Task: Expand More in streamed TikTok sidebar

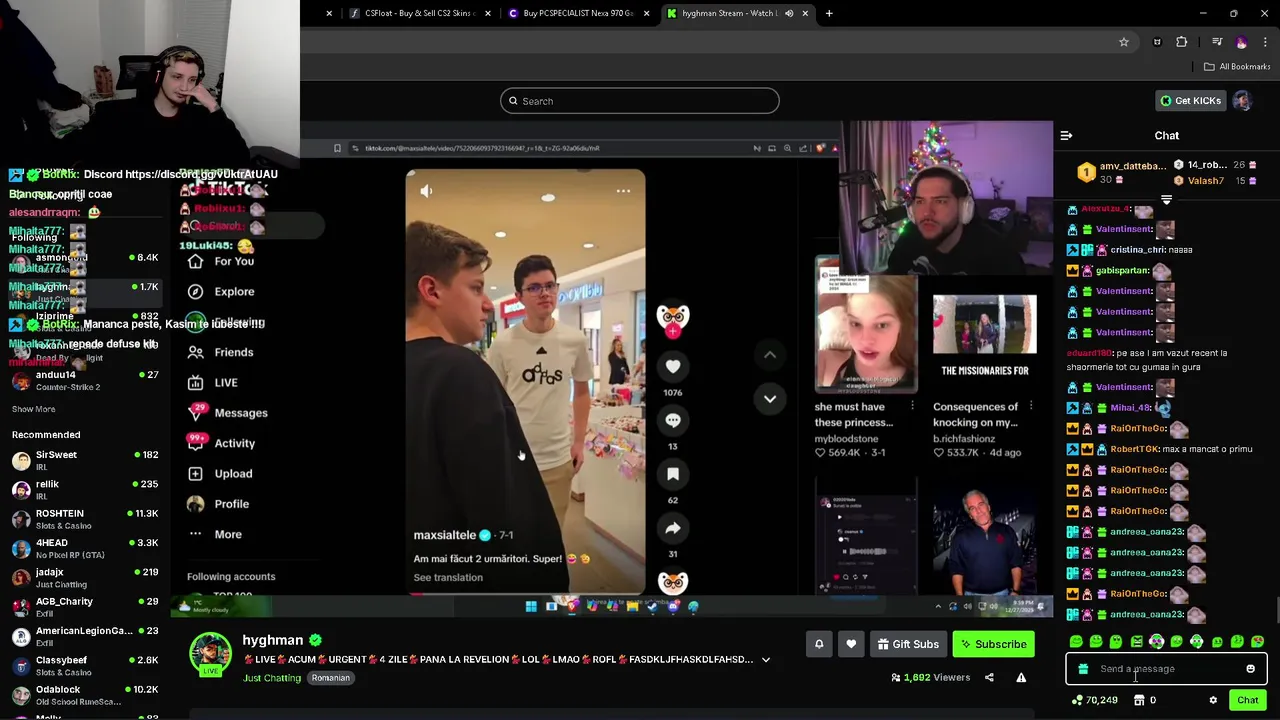Action: [x=215, y=534]
